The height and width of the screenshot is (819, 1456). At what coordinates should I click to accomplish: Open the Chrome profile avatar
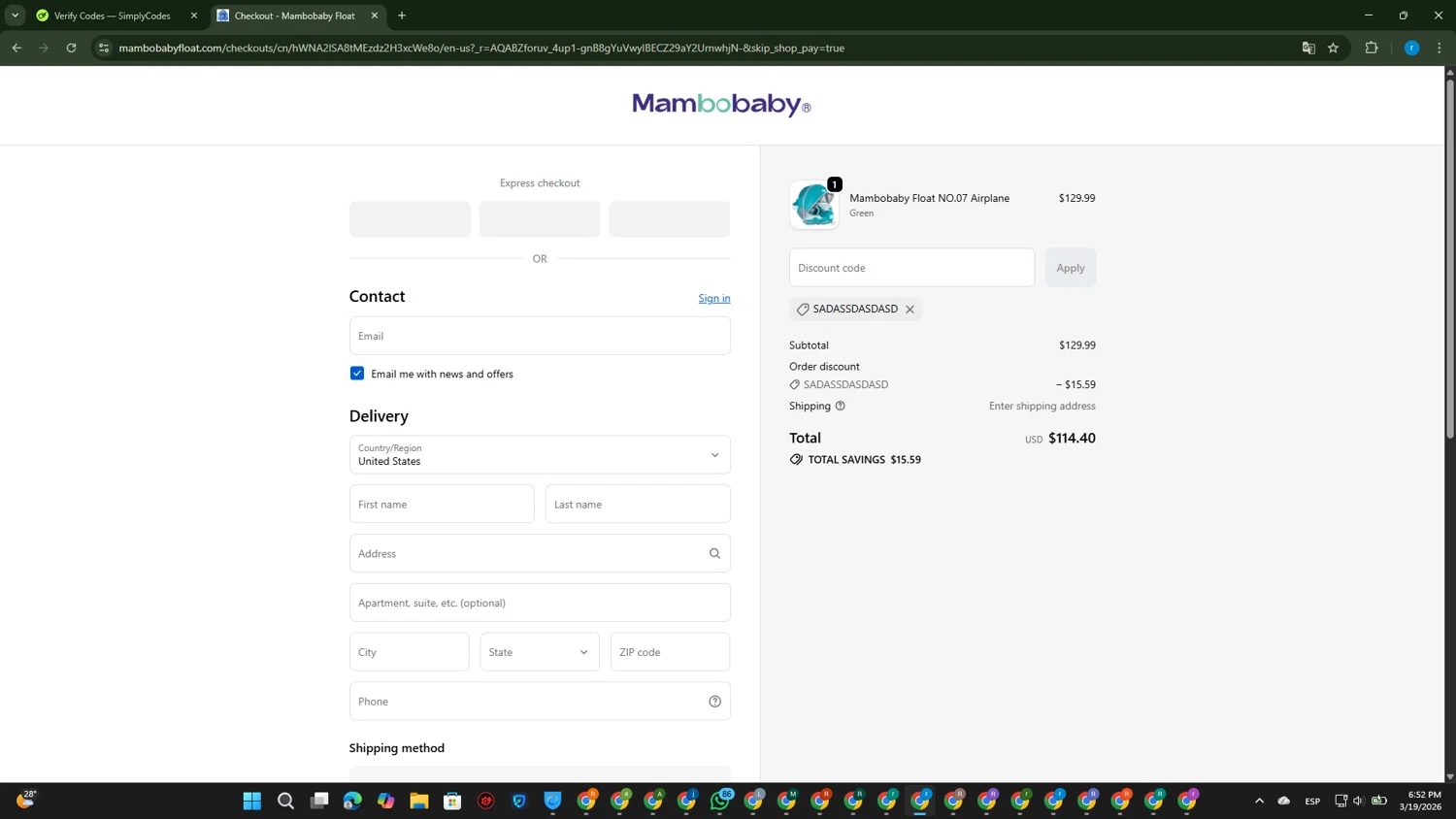pos(1411,48)
